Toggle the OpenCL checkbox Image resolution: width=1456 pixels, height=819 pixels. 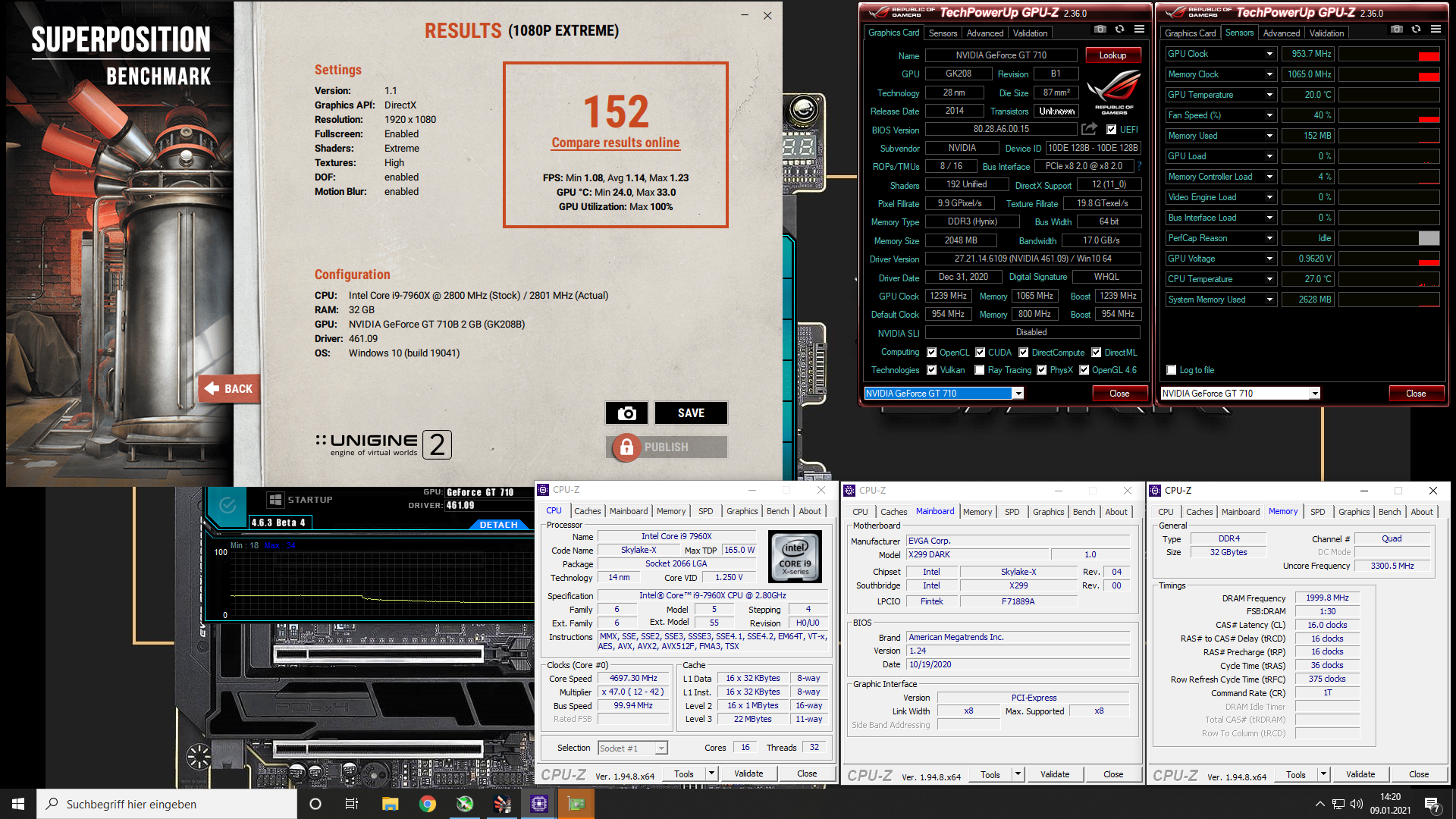tap(931, 353)
